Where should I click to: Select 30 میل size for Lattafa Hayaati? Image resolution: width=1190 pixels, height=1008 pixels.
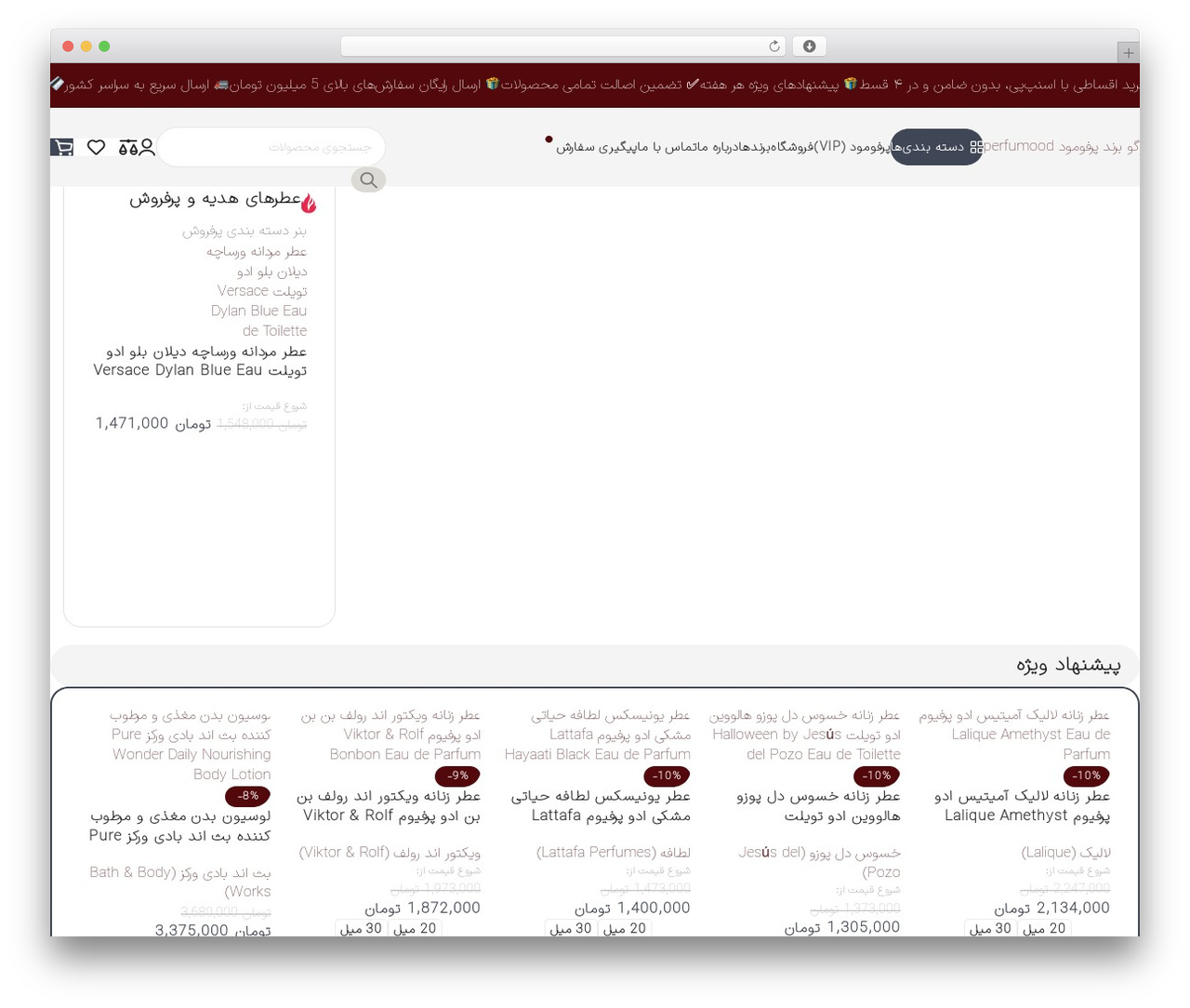point(570,928)
